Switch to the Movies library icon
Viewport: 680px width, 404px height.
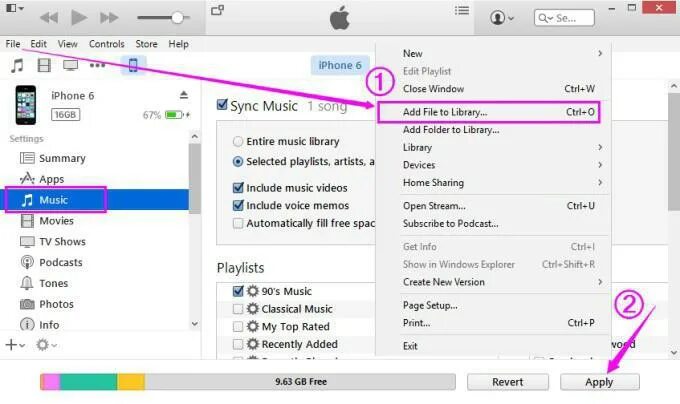pos(44,65)
